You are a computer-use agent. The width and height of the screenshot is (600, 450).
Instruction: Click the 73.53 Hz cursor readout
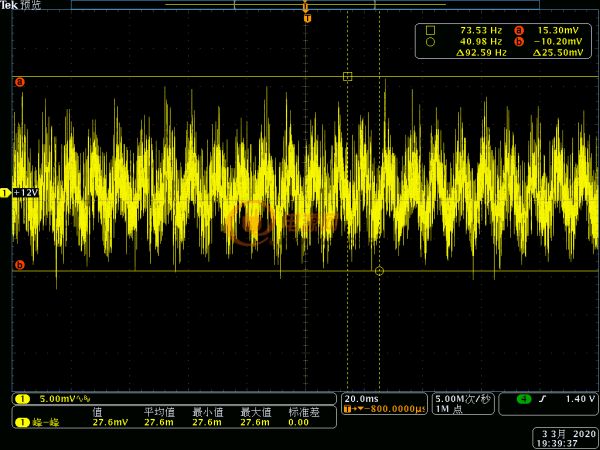tap(481, 30)
